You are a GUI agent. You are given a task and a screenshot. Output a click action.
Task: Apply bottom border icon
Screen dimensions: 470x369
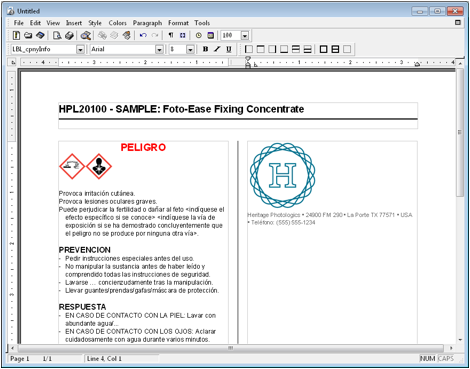(x=284, y=49)
